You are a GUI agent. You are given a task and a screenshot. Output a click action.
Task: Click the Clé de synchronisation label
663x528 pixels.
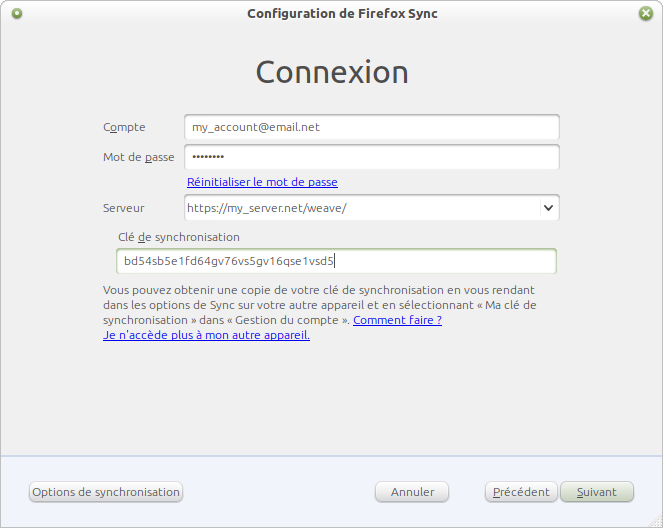coord(178,237)
